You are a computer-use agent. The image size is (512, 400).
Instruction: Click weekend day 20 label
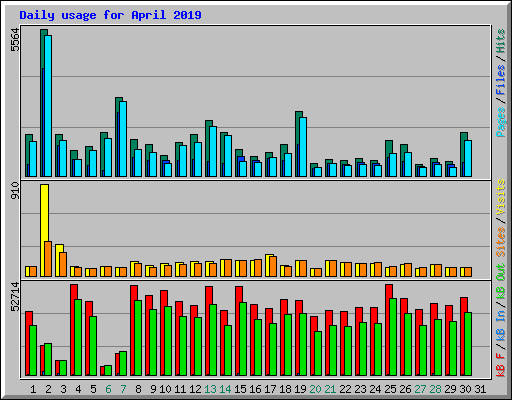pyautogui.click(x=315, y=389)
